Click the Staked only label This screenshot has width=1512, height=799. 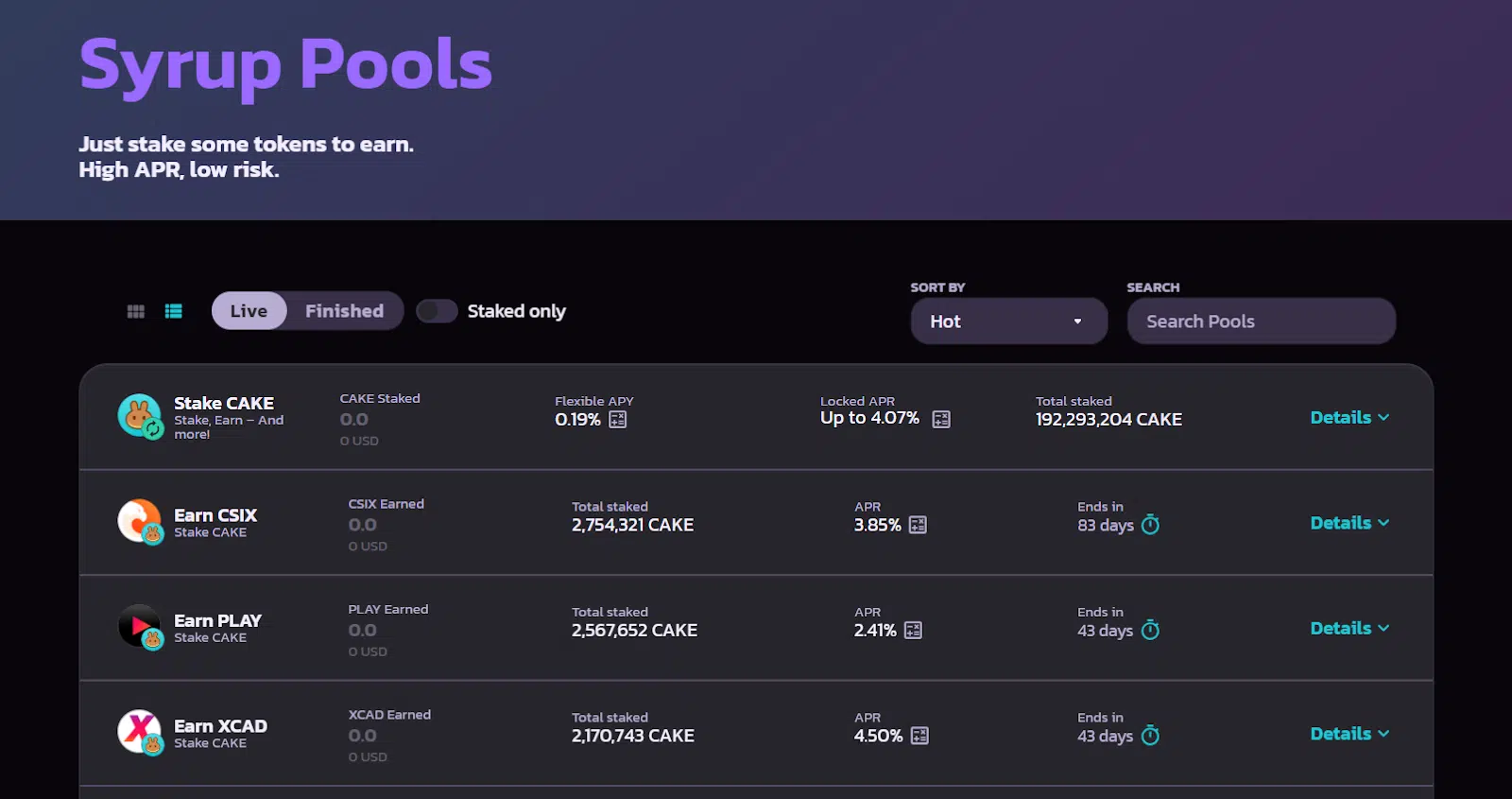[517, 311]
